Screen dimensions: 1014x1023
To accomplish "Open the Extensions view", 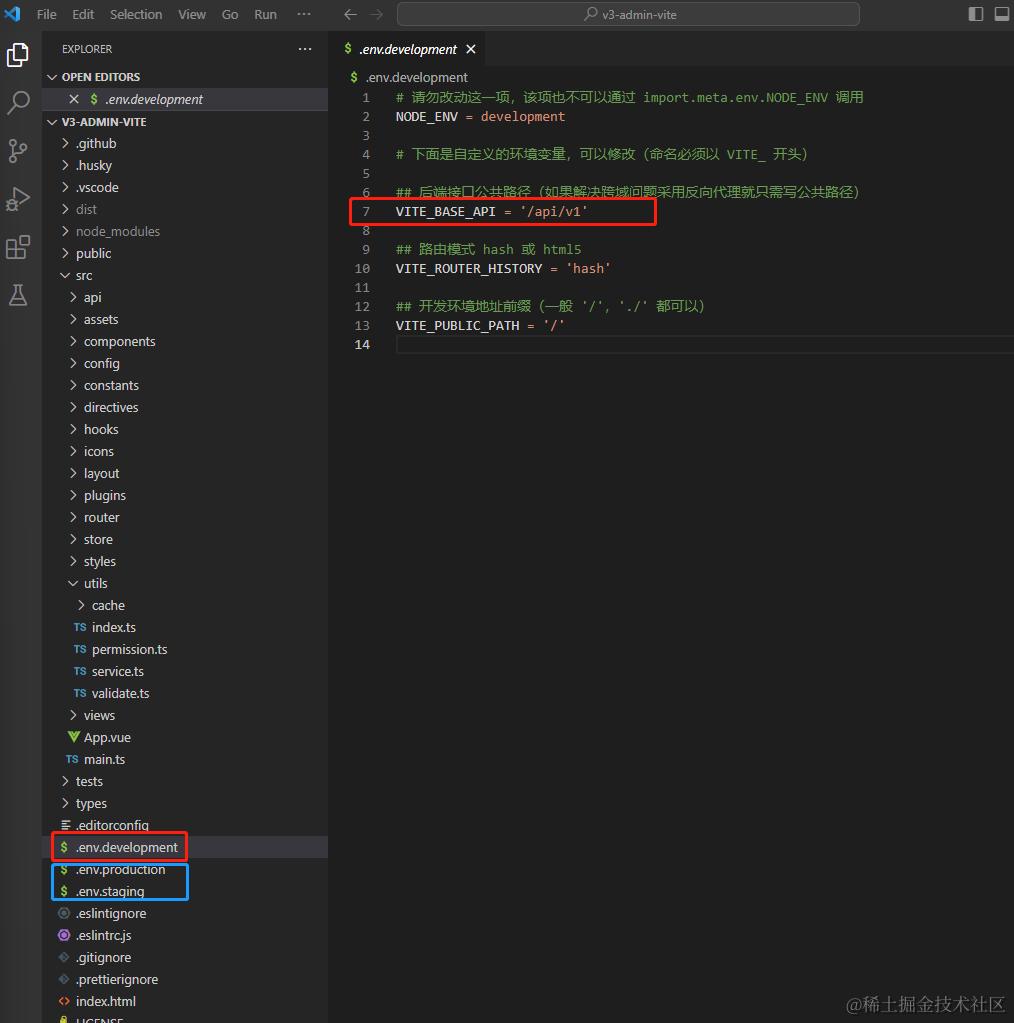I will click(18, 247).
